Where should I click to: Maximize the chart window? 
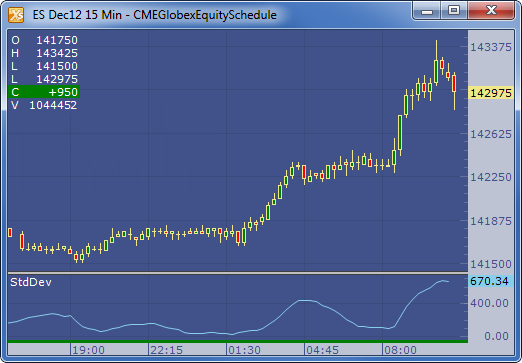pyautogui.click(x=454, y=11)
